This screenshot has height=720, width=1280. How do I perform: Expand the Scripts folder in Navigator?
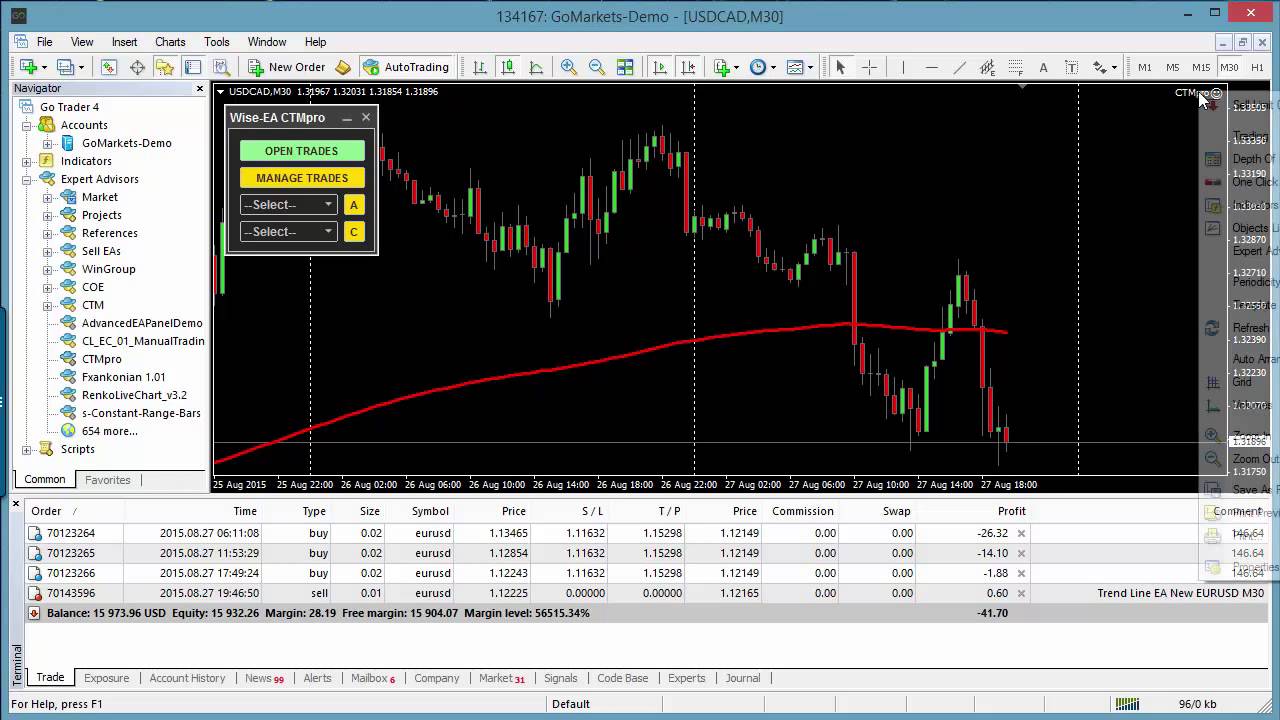click(x=27, y=449)
